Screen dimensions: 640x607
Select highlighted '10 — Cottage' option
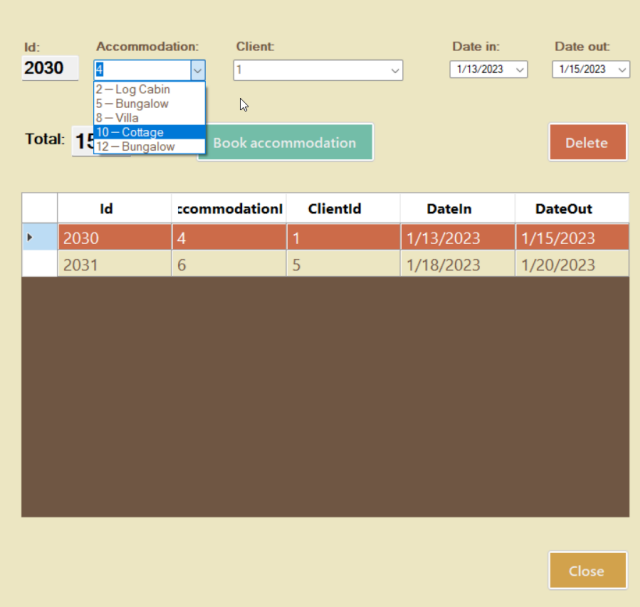(x=149, y=132)
